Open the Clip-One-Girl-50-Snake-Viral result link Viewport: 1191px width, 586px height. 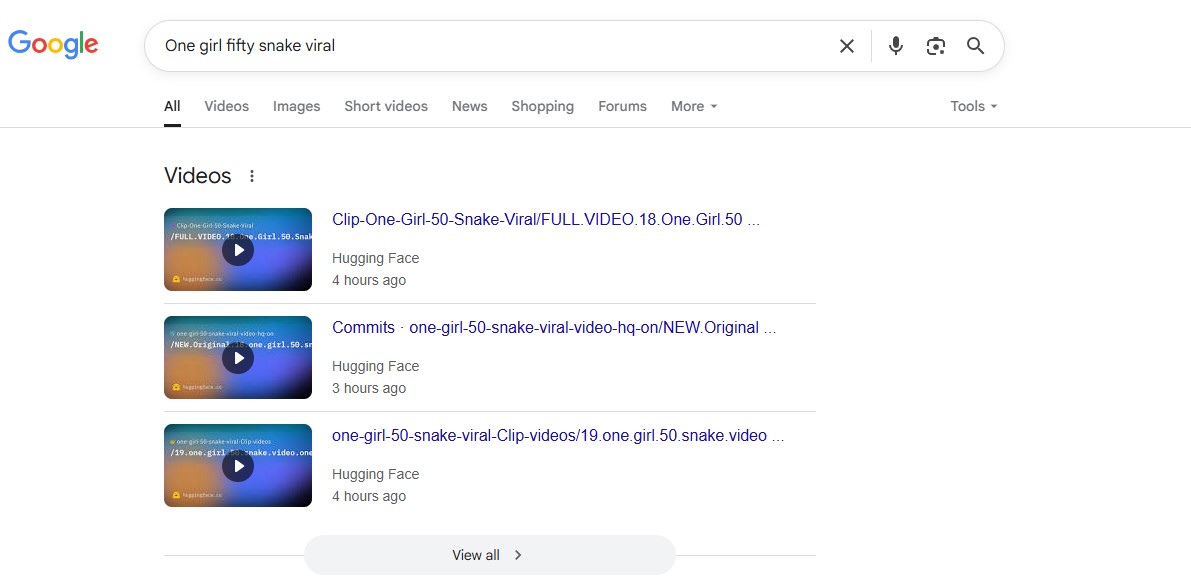tap(545, 220)
